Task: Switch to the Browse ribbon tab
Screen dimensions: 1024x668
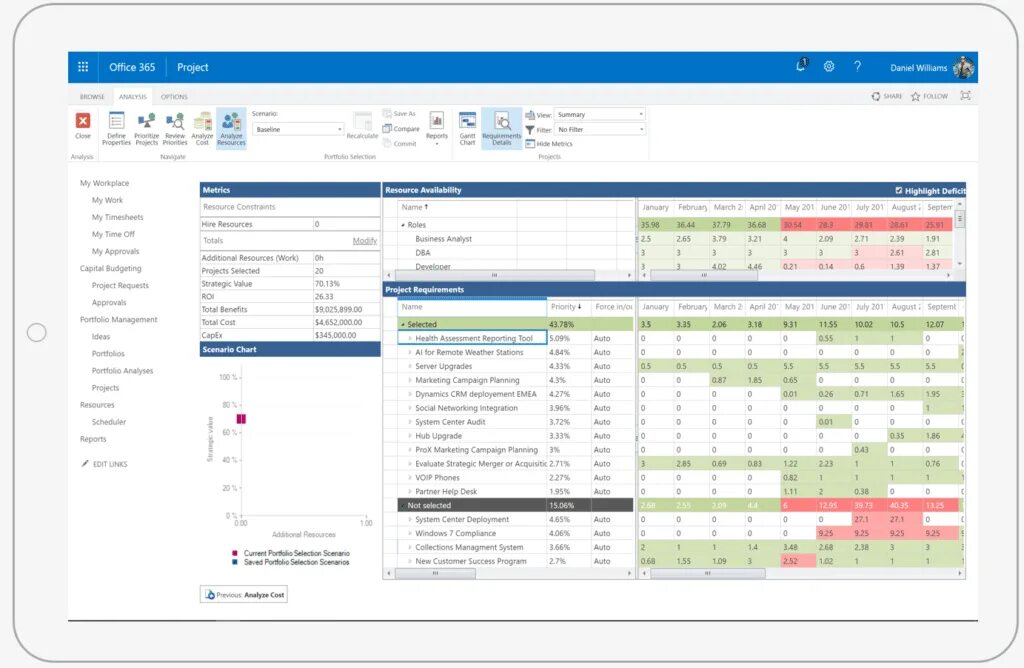Action: [92, 97]
